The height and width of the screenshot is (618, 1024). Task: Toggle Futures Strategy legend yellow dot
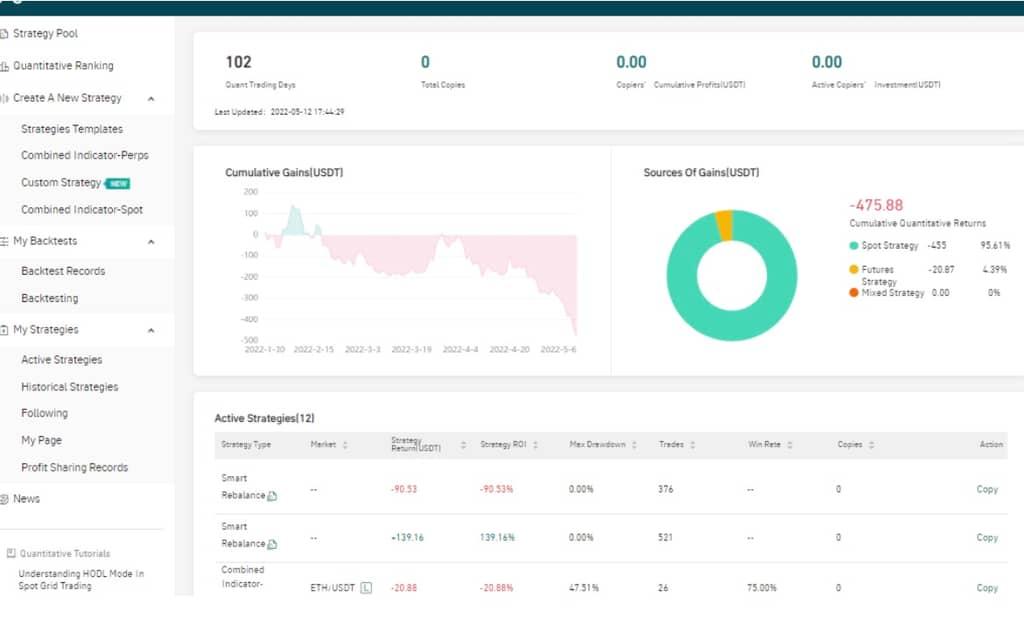[853, 269]
